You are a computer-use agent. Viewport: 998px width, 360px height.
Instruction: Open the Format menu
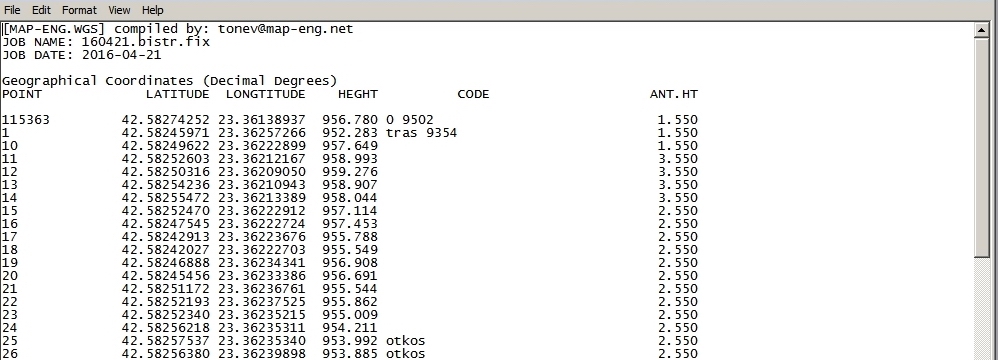coord(80,10)
